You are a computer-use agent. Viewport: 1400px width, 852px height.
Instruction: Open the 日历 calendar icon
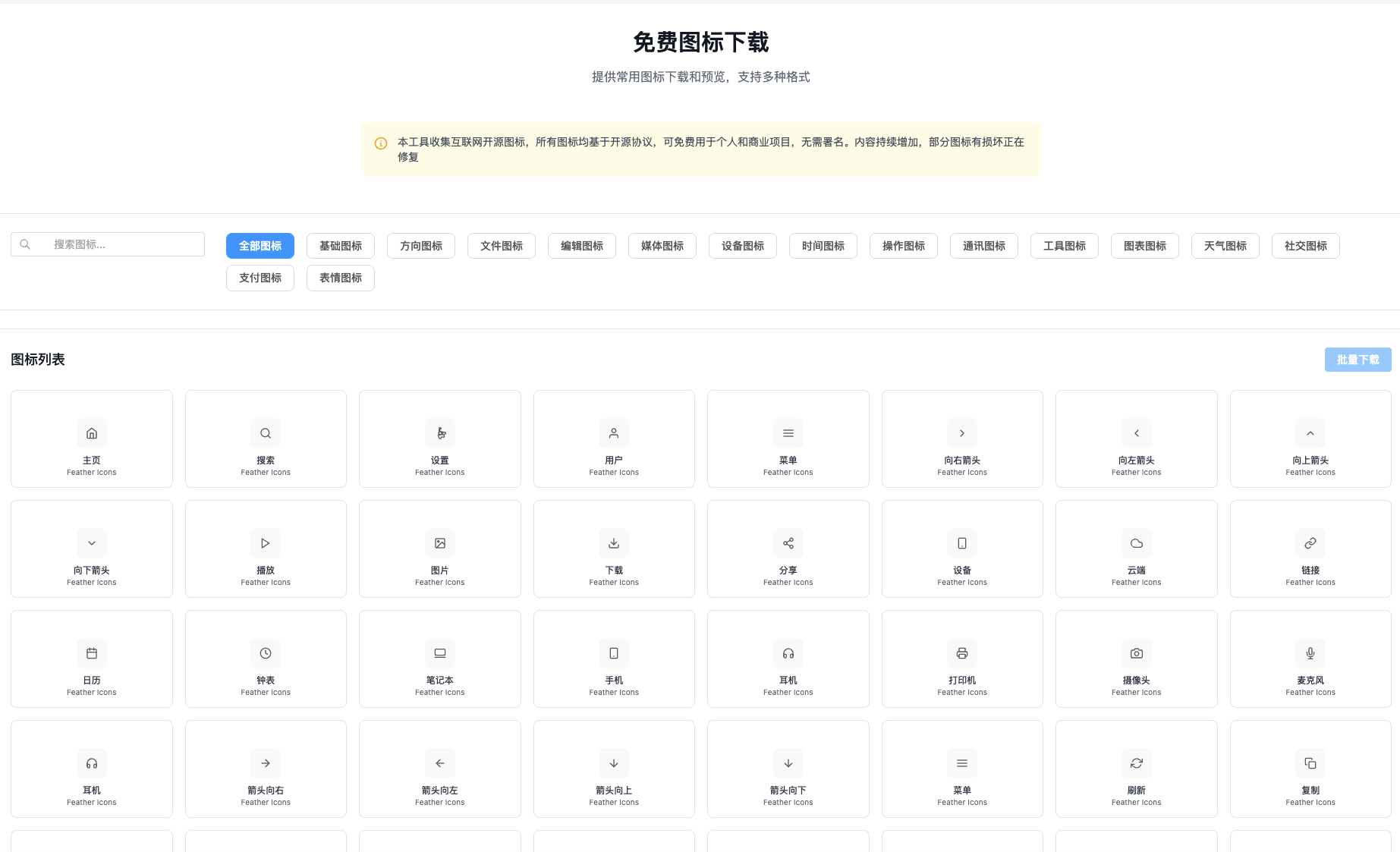(92, 653)
